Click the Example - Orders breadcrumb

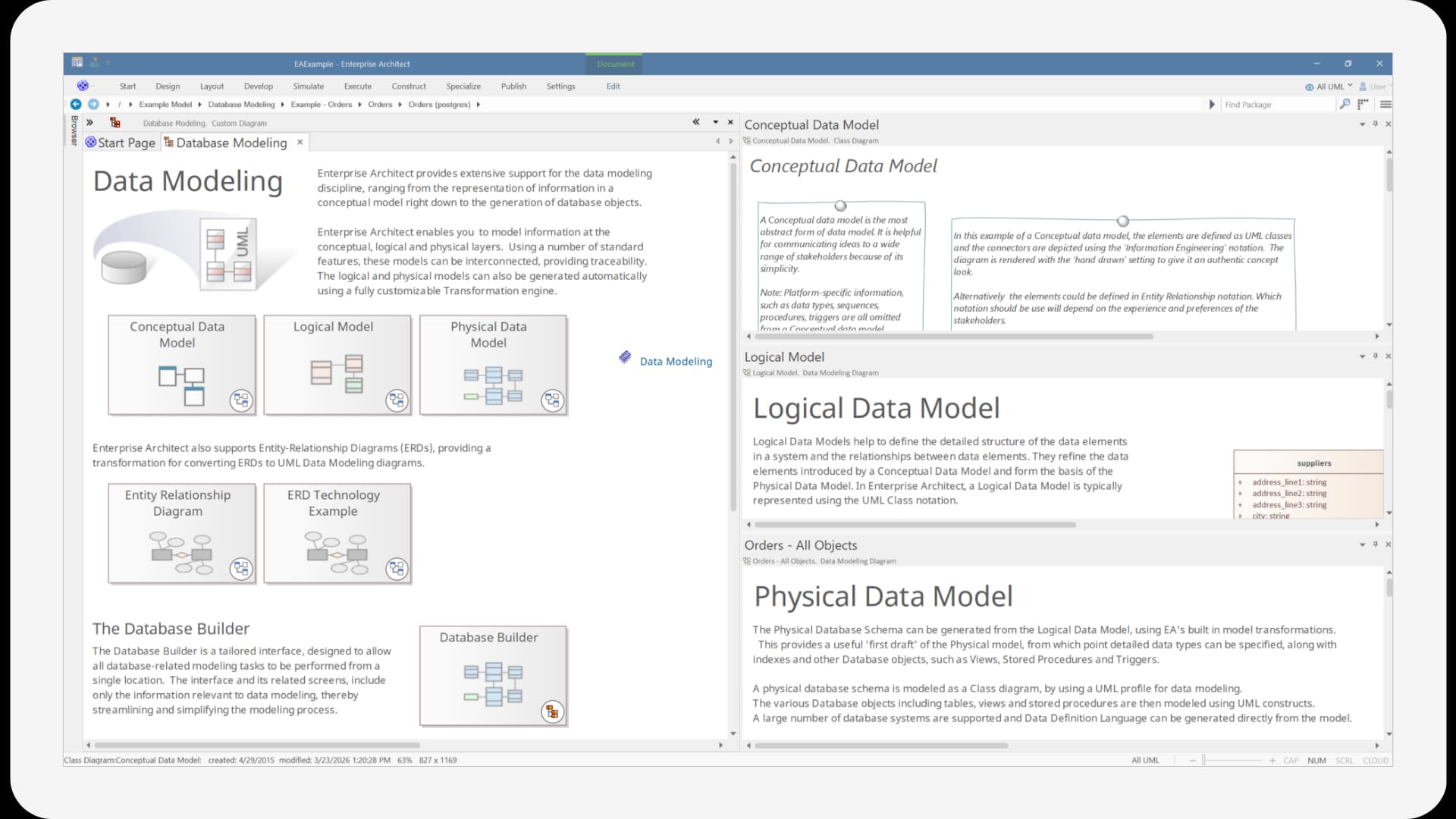coord(322,105)
